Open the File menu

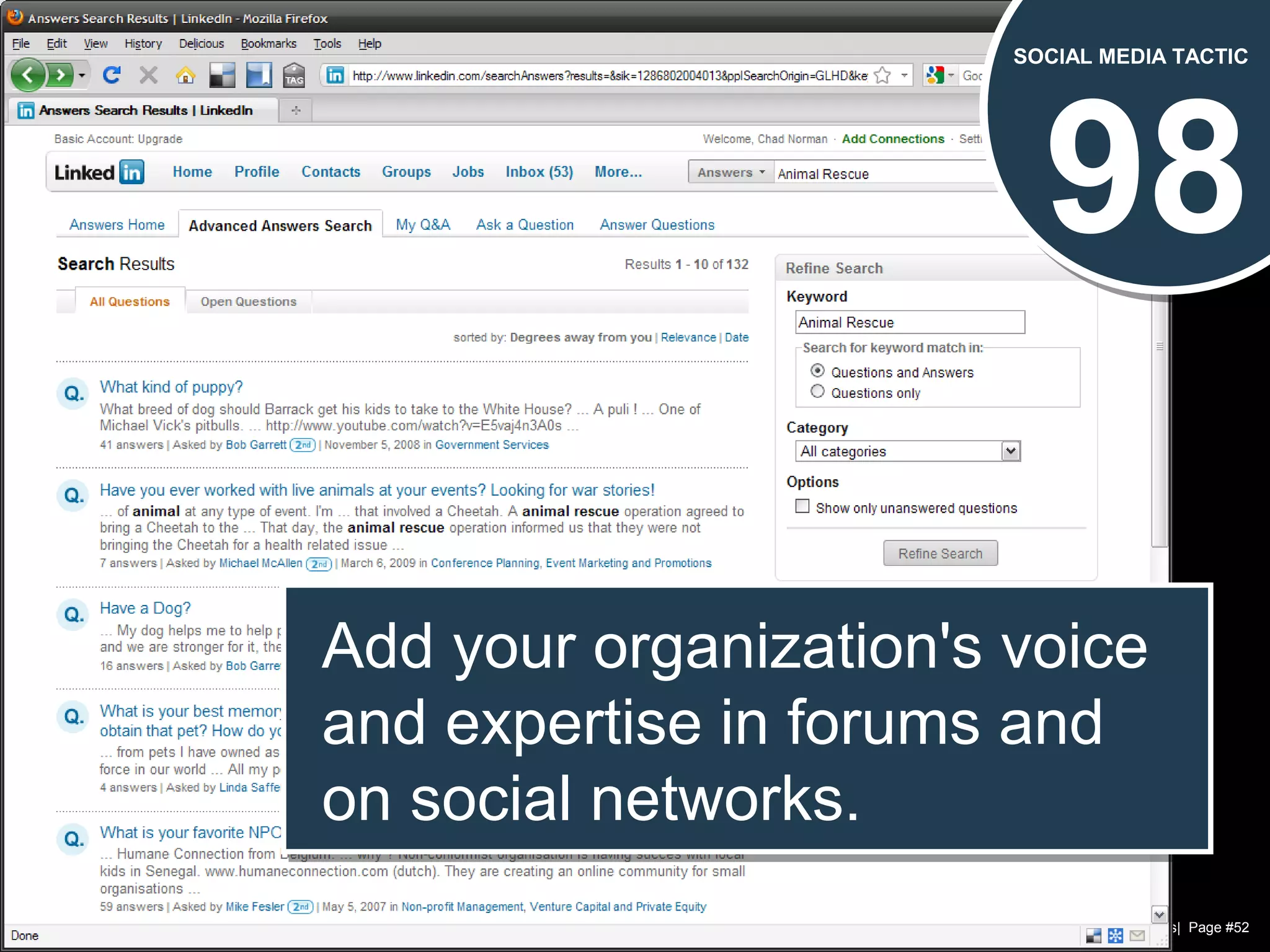point(20,43)
